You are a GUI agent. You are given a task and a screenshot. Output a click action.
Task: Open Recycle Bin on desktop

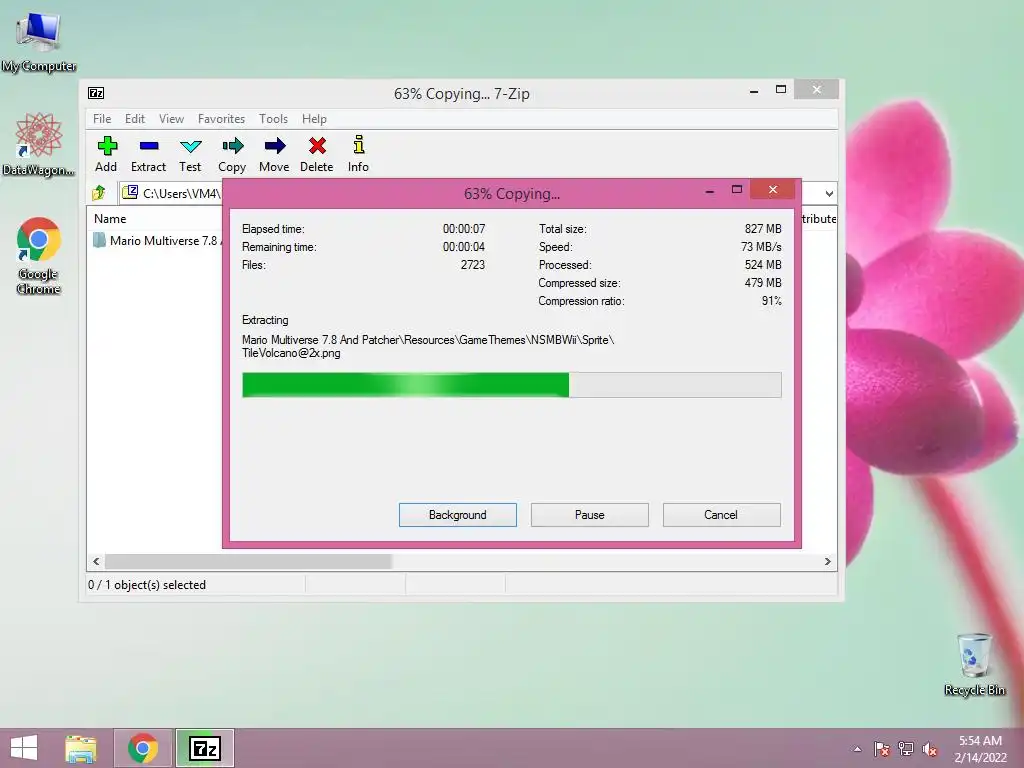974,665
